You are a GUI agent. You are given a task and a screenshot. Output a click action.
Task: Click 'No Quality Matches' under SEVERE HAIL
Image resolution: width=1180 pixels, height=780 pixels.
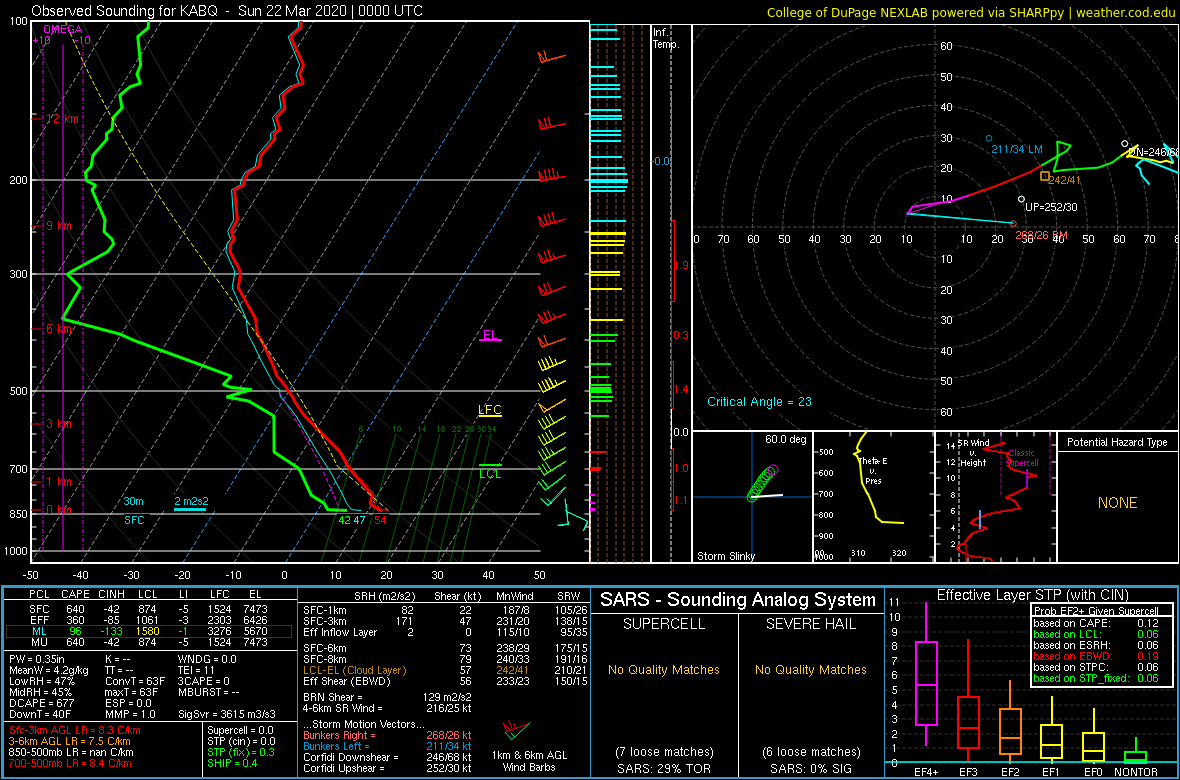pos(810,670)
